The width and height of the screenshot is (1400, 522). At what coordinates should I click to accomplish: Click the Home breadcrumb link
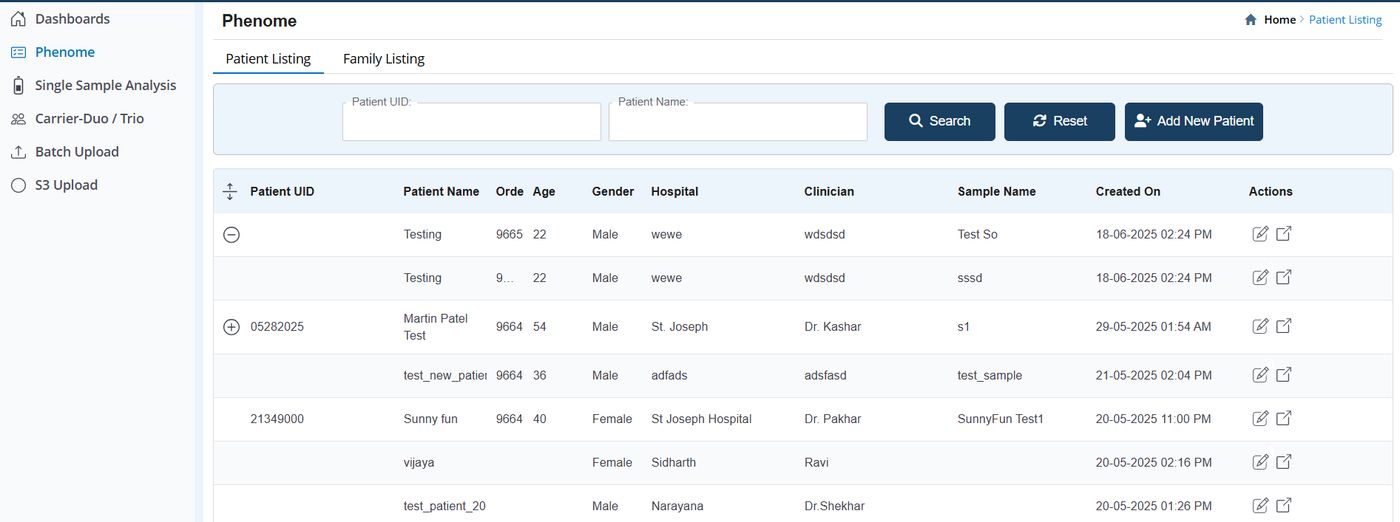click(x=1280, y=20)
